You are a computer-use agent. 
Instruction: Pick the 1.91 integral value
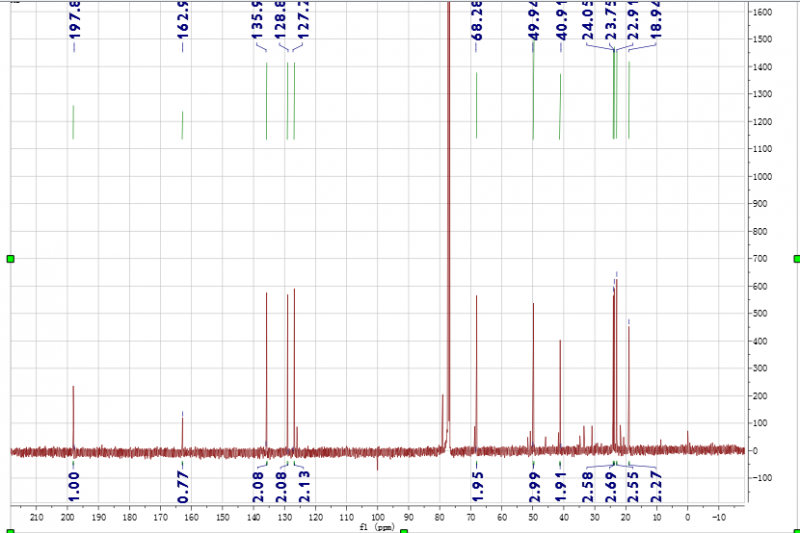561,487
